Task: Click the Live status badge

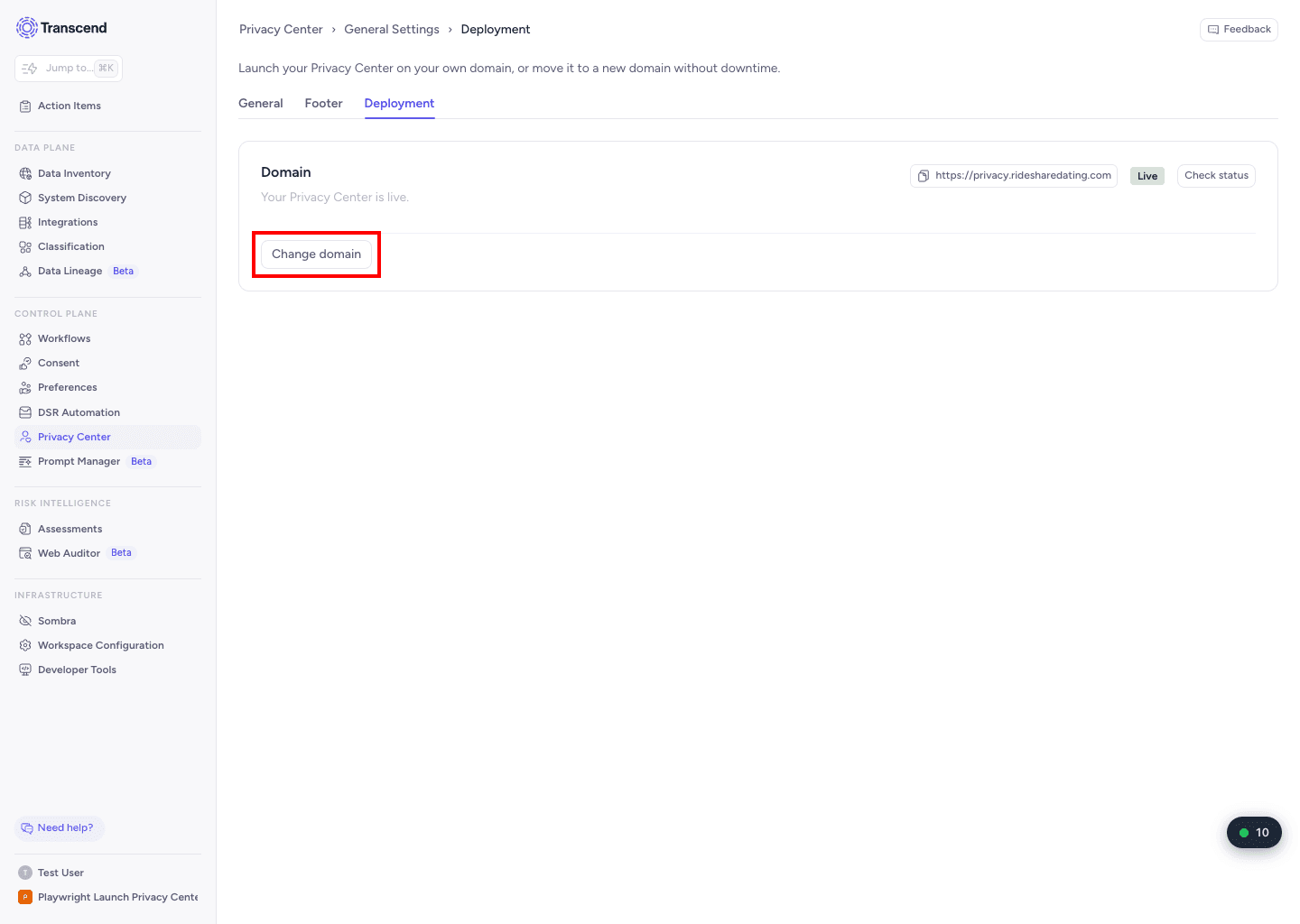Action: [1147, 176]
